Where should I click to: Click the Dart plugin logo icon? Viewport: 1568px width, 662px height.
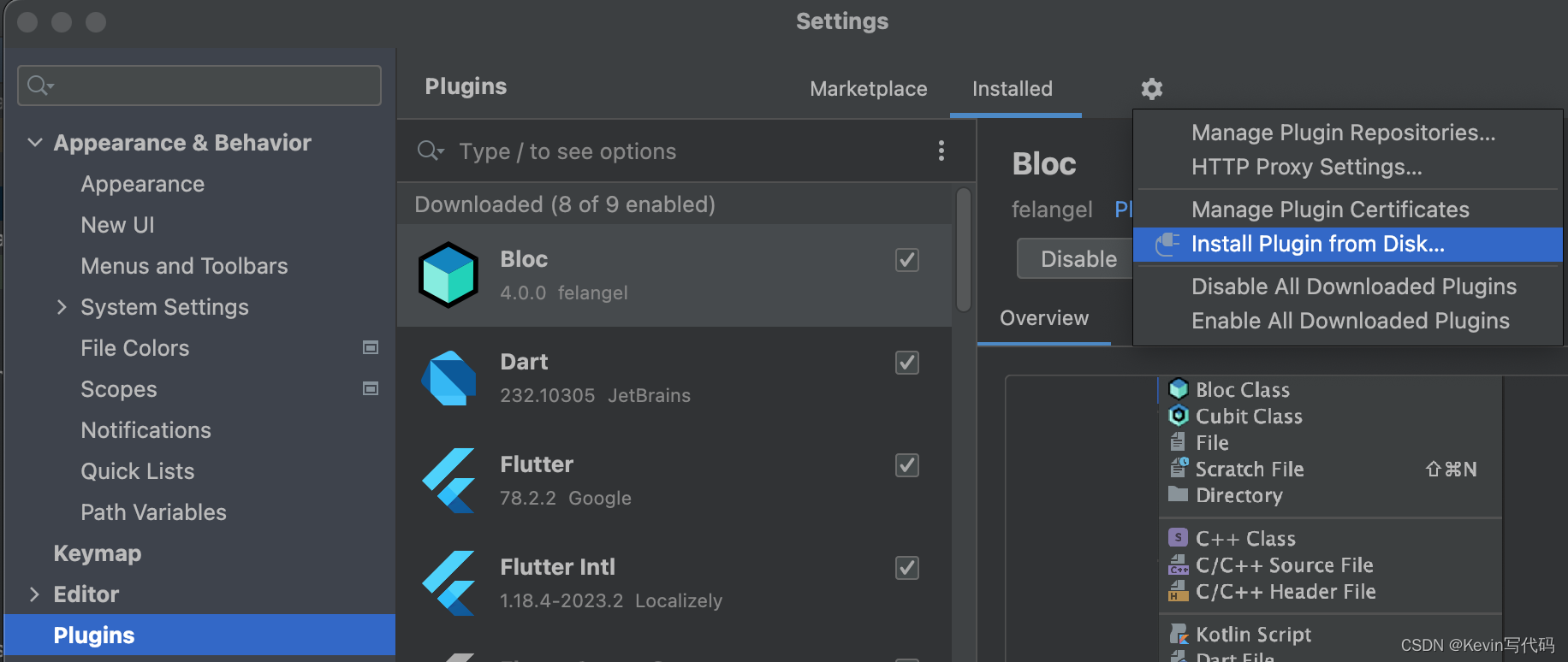(x=448, y=378)
